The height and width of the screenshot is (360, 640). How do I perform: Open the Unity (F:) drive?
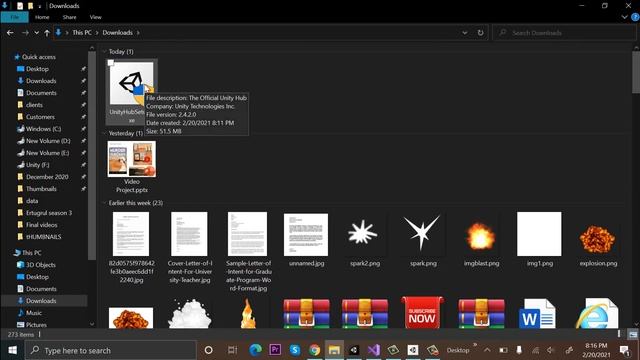pyautogui.click(x=37, y=165)
